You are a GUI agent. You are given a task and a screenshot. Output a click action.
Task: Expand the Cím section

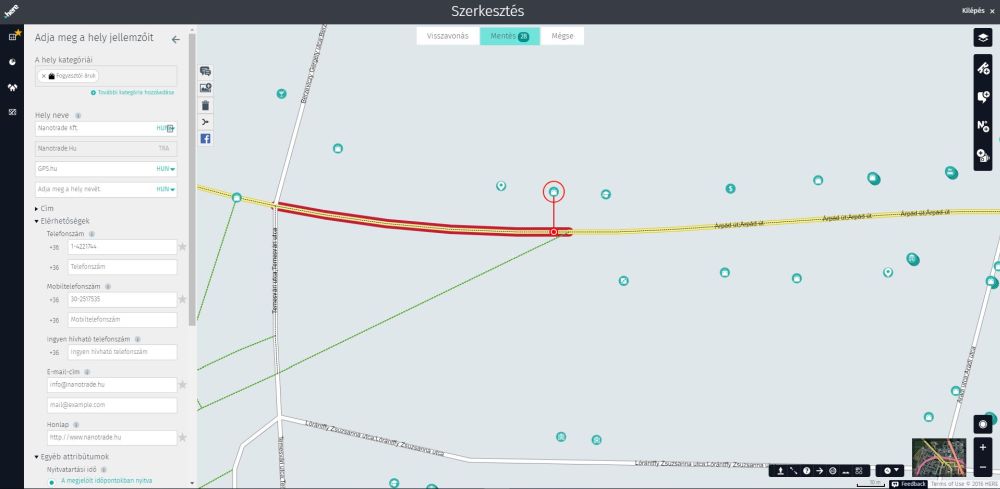point(44,208)
